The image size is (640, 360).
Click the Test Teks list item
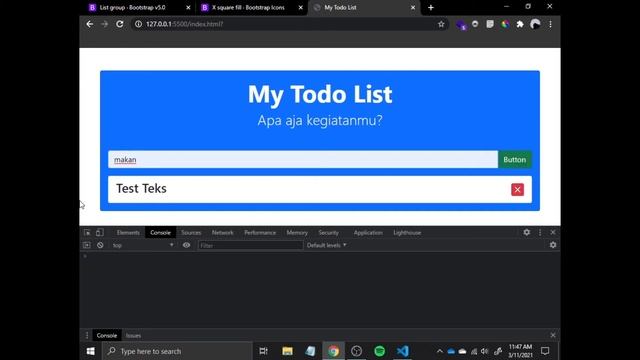coord(320,189)
